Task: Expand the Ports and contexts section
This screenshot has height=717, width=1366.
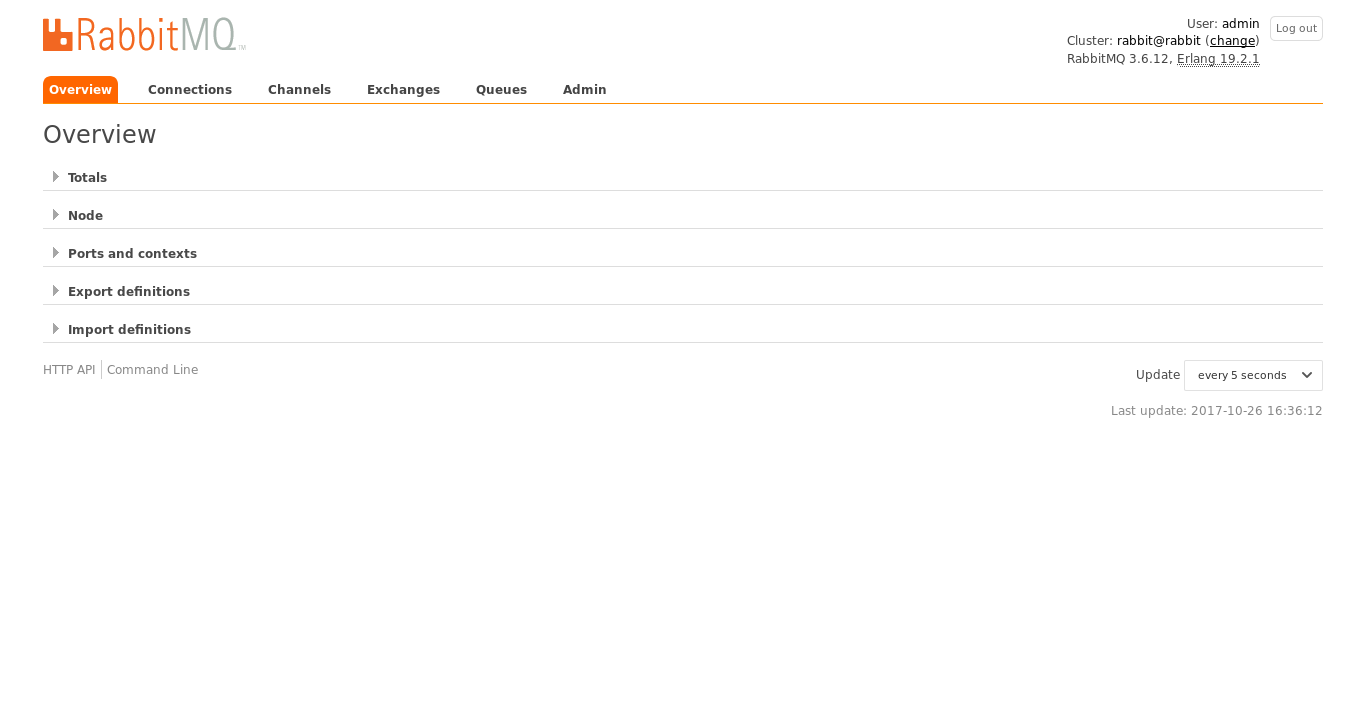Action: click(x=132, y=253)
